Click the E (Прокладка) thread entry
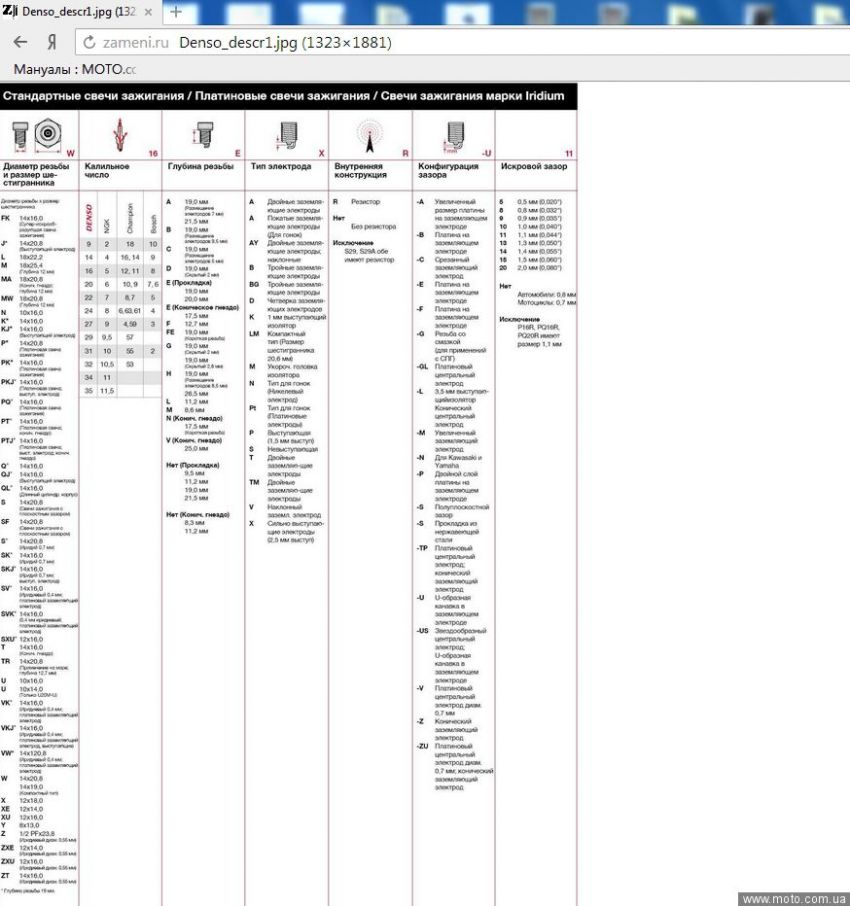 [189, 283]
